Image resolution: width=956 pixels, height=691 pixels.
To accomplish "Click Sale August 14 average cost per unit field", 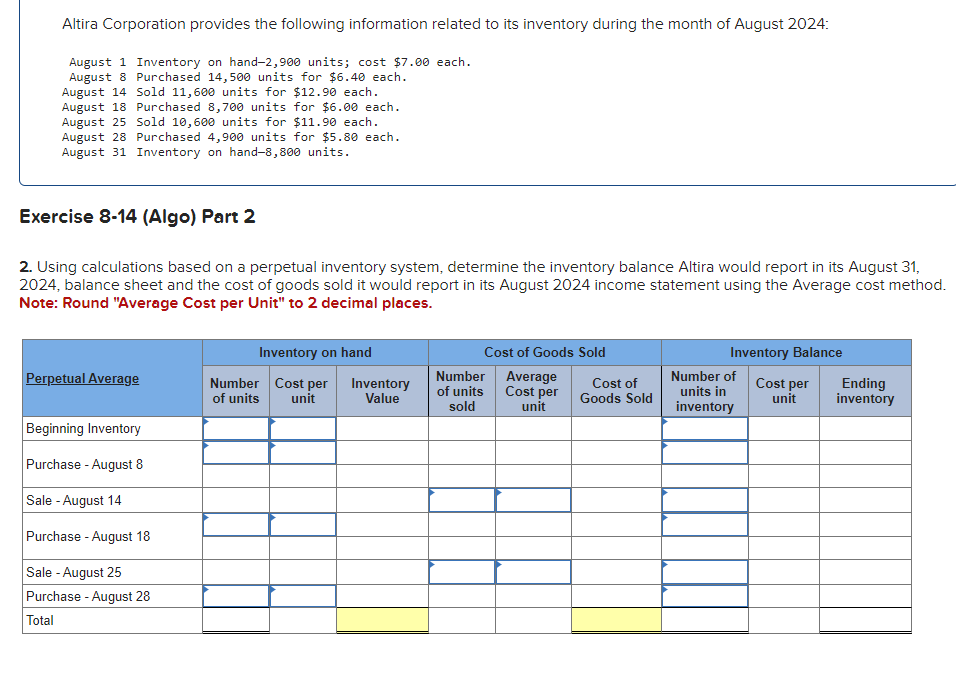I will point(533,500).
